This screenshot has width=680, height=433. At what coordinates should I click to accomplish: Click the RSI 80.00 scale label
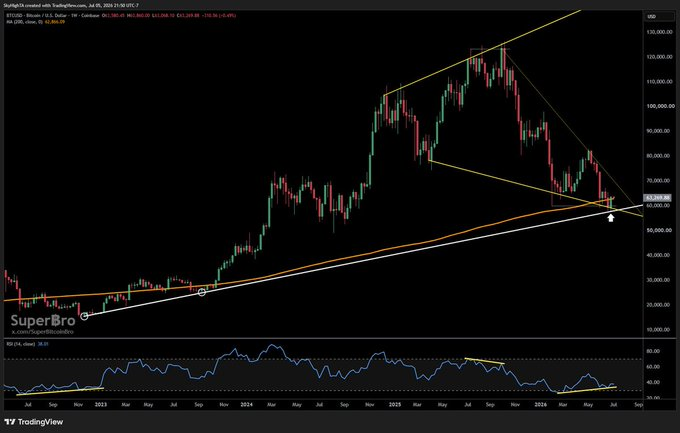pyautogui.click(x=654, y=351)
